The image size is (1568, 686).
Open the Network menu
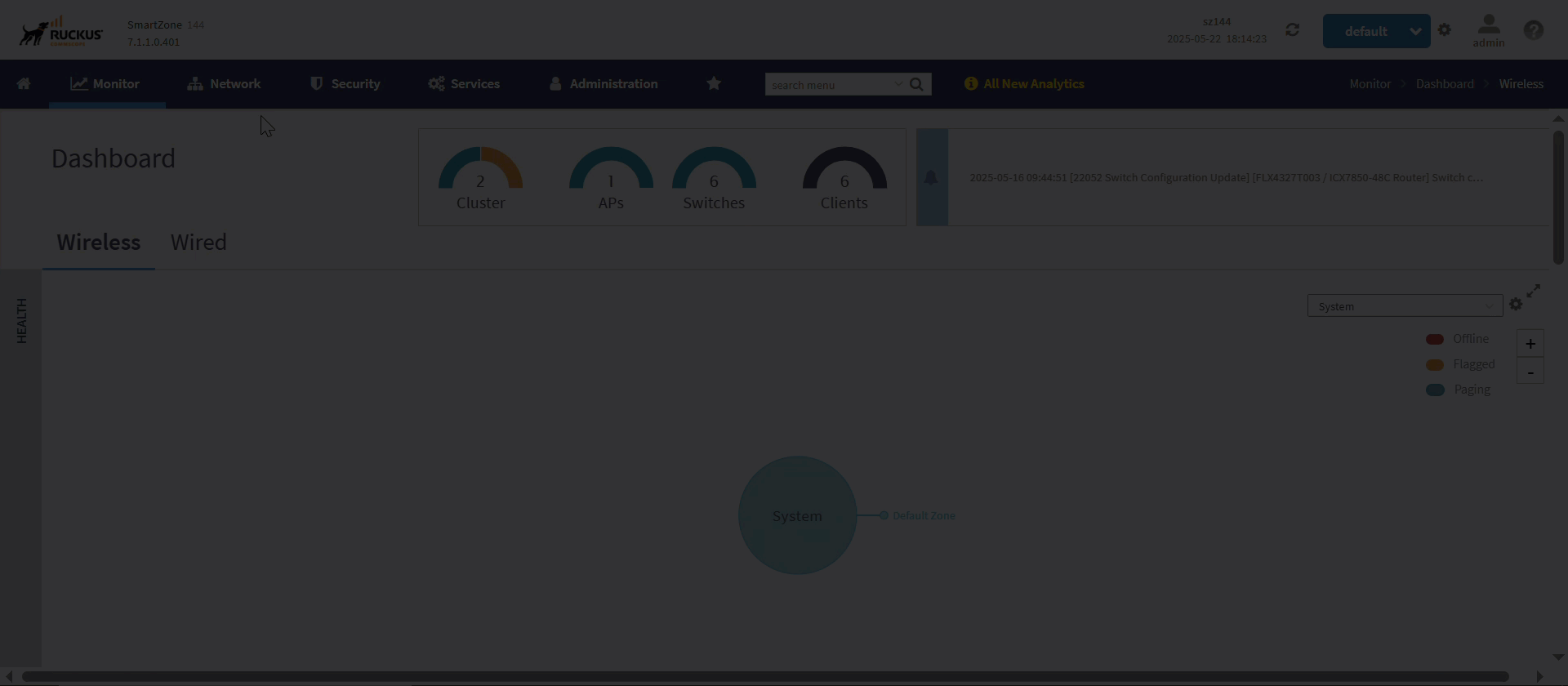click(224, 83)
